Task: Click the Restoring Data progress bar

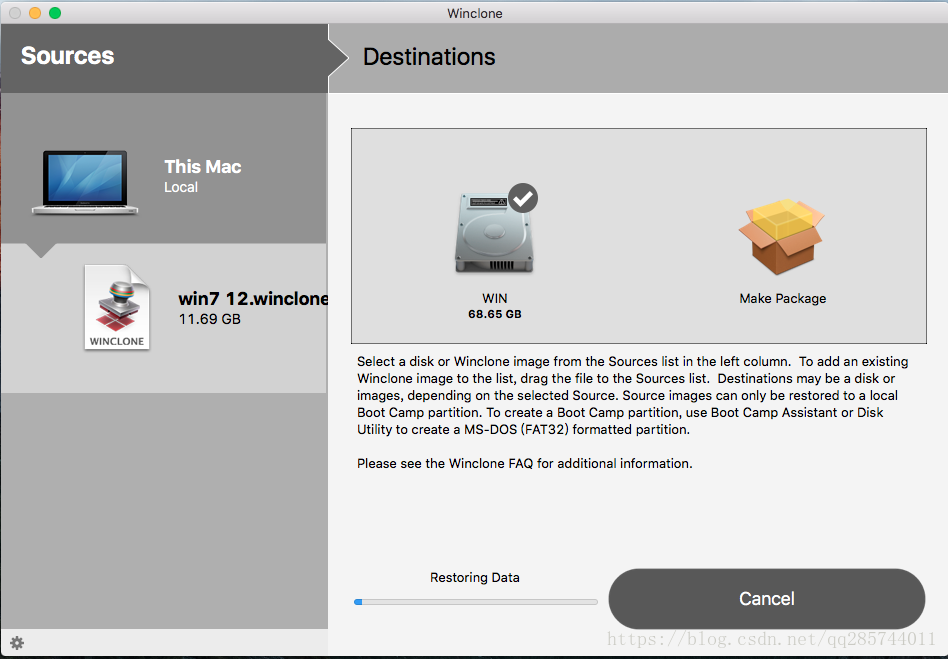Action: [476, 602]
